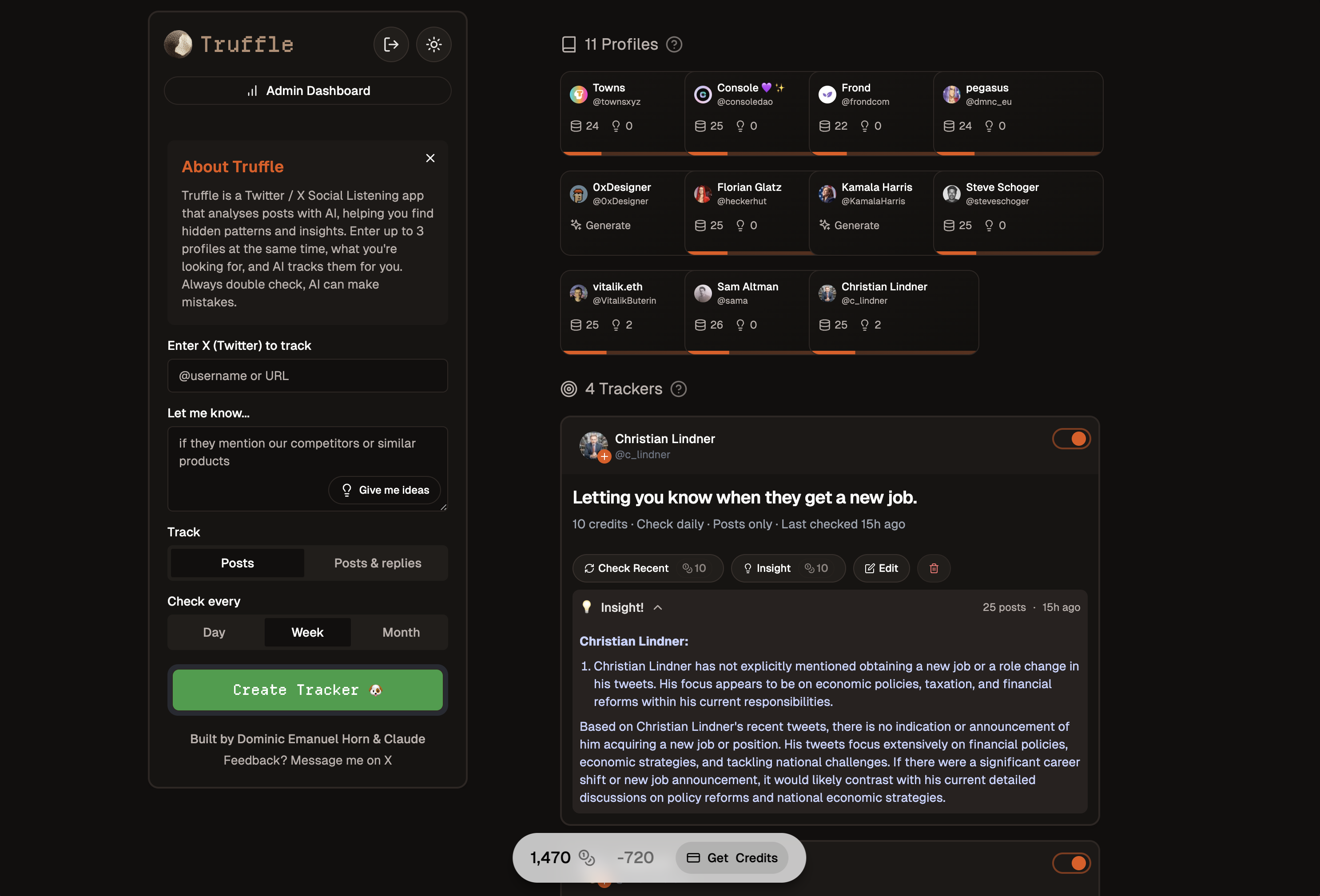Close the About Truffle panel
Image resolution: width=1320 pixels, height=896 pixels.
point(430,158)
